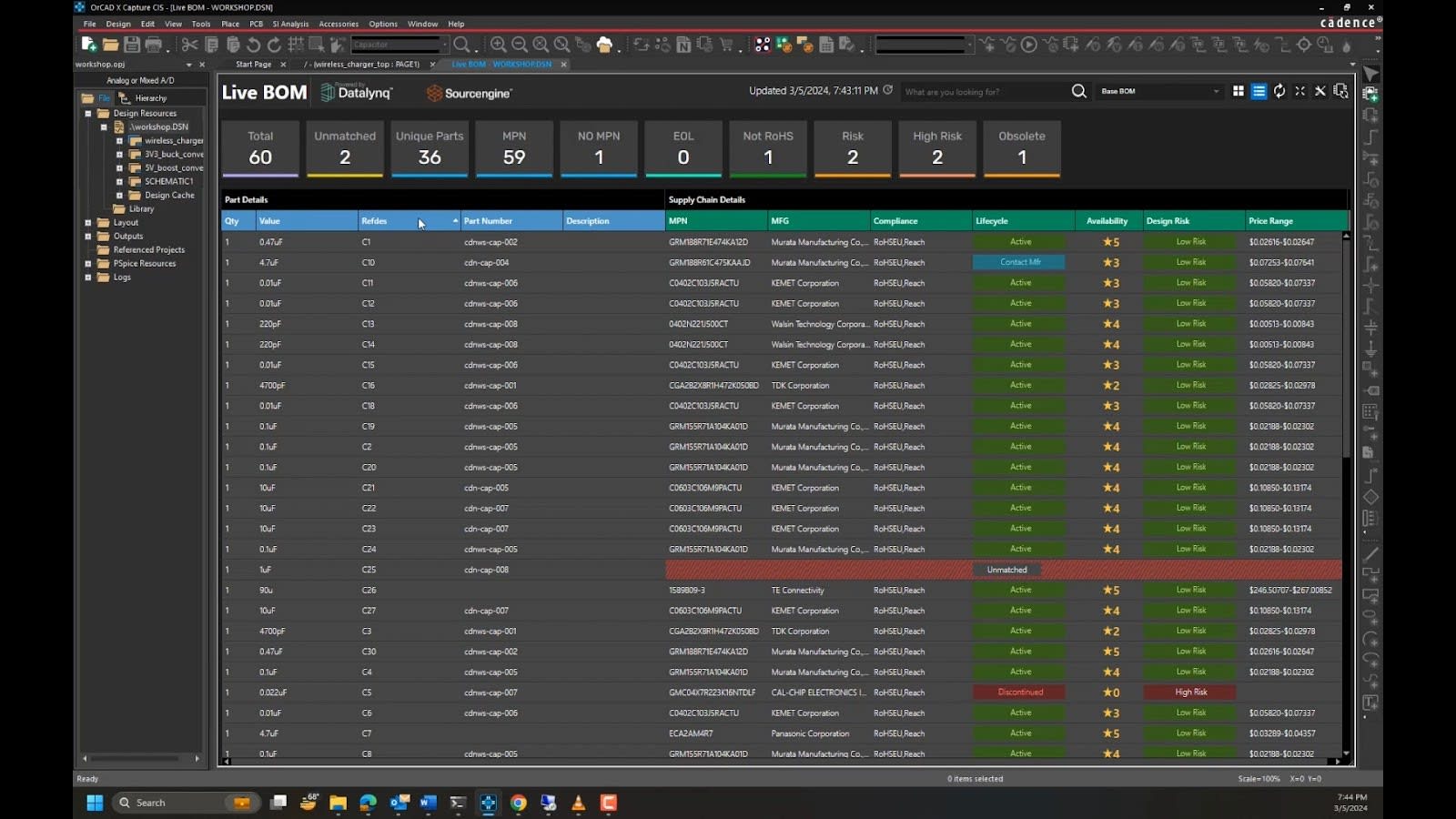Filter by High Risk card
This screenshot has width=1456, height=819.
tap(937, 148)
